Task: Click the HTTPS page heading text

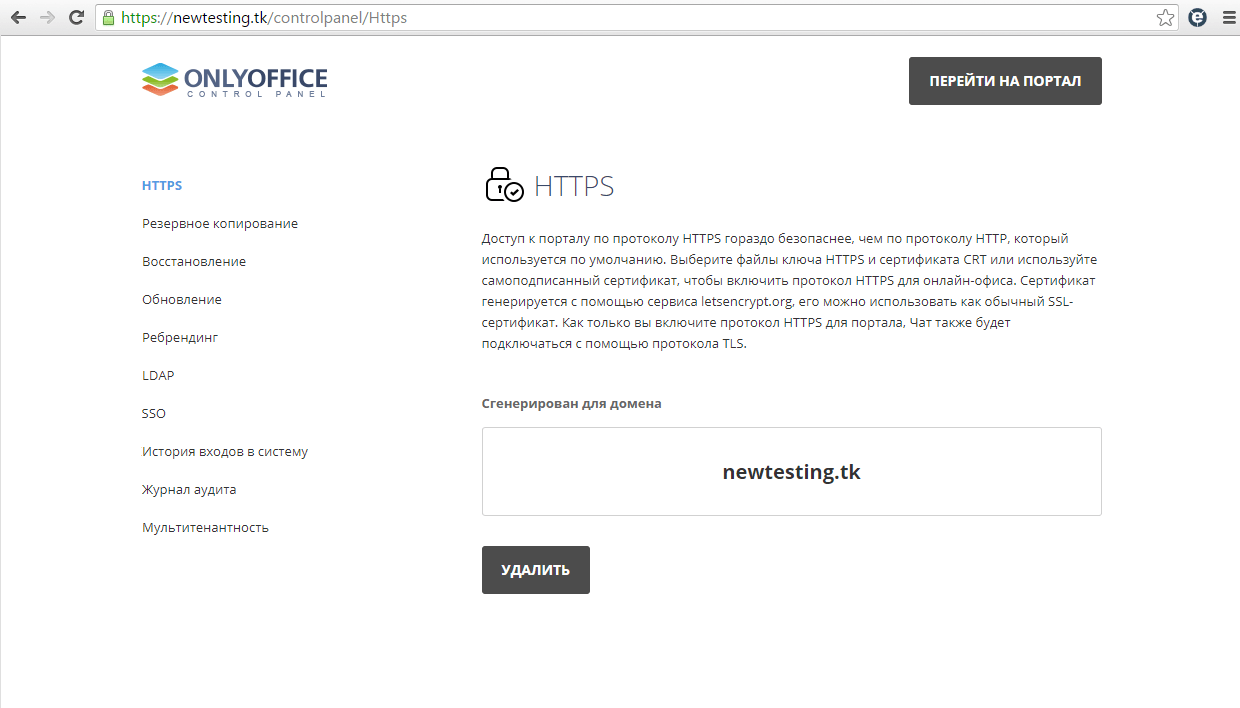Action: point(574,186)
